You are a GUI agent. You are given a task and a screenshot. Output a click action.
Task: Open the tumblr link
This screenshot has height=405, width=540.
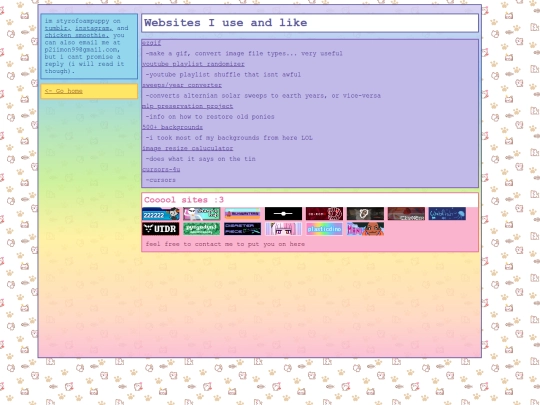tap(58, 28)
